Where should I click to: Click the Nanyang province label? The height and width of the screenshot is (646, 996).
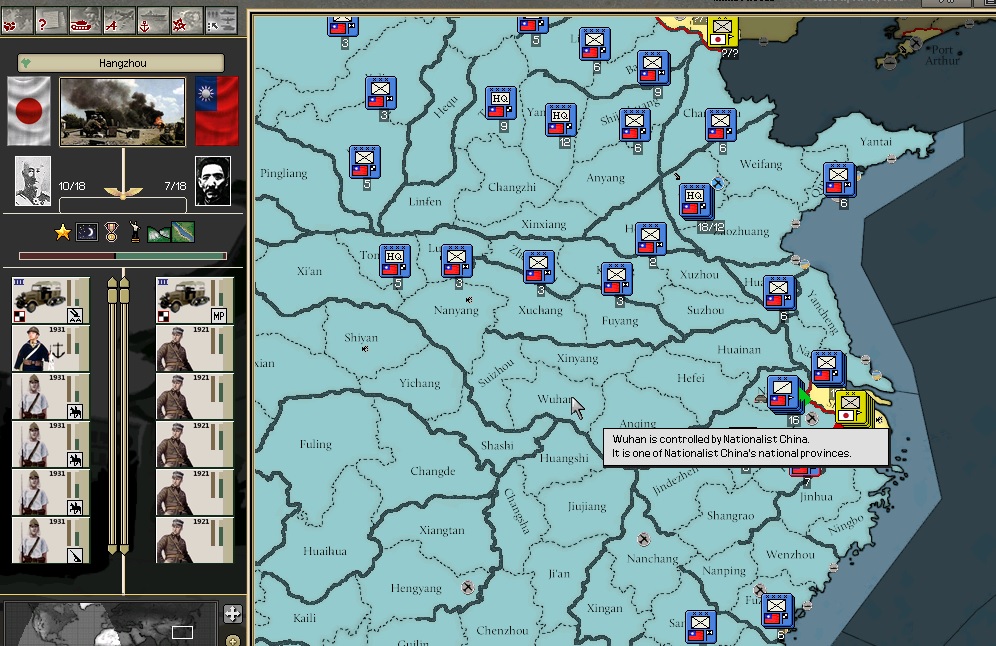pos(456,311)
